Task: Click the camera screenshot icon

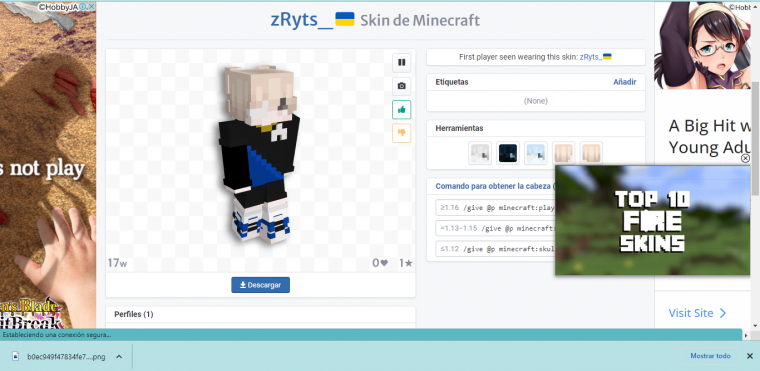Action: tap(401, 86)
